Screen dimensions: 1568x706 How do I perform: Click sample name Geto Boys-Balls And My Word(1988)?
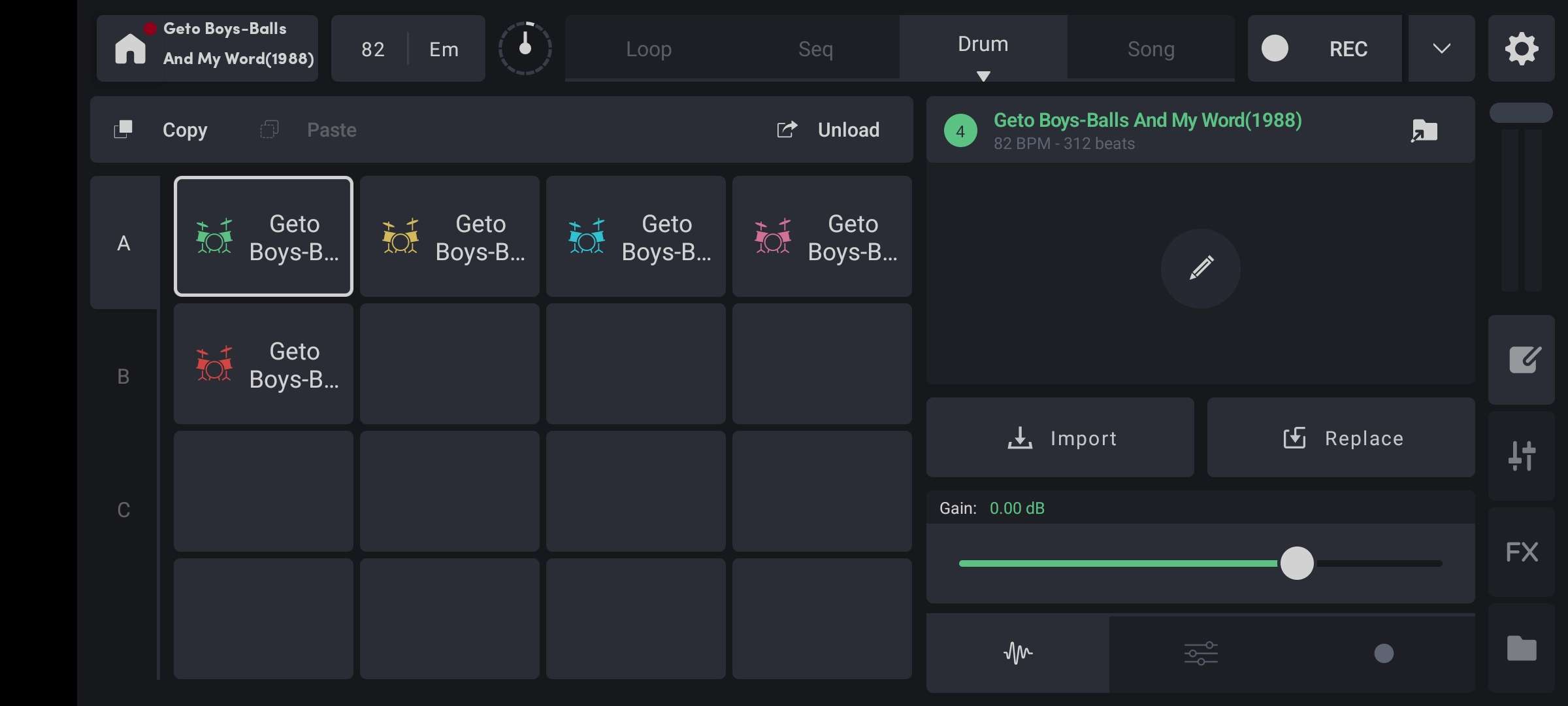1147,120
